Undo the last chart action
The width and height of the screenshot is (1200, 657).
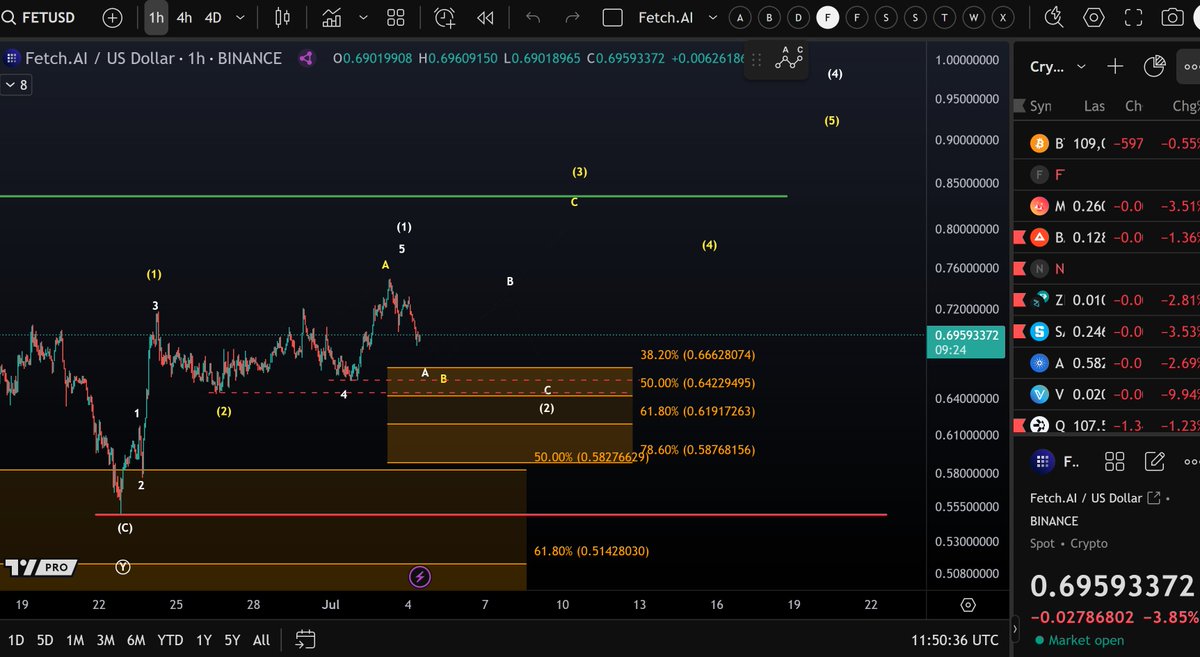(533, 17)
